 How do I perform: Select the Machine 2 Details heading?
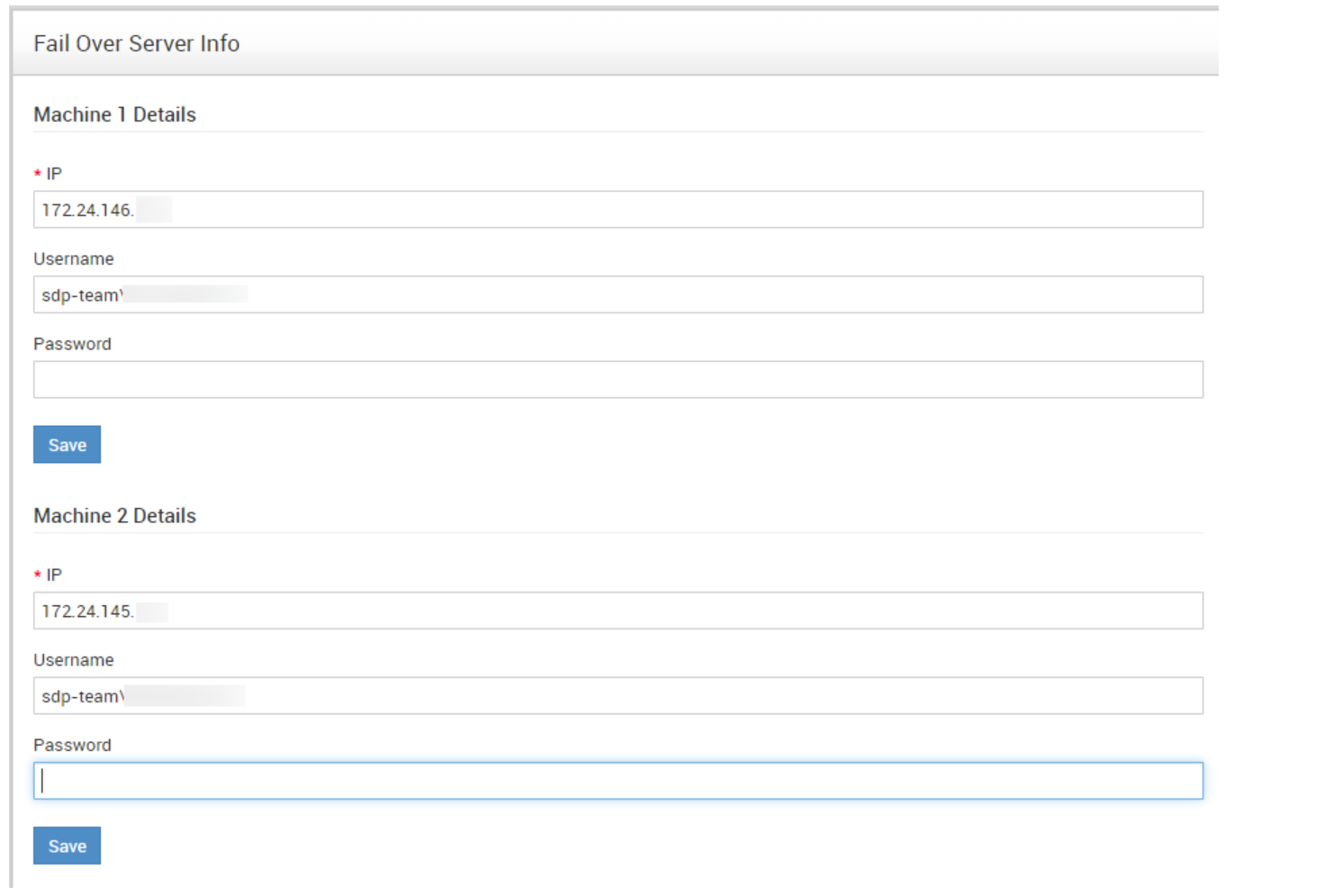[114, 516]
